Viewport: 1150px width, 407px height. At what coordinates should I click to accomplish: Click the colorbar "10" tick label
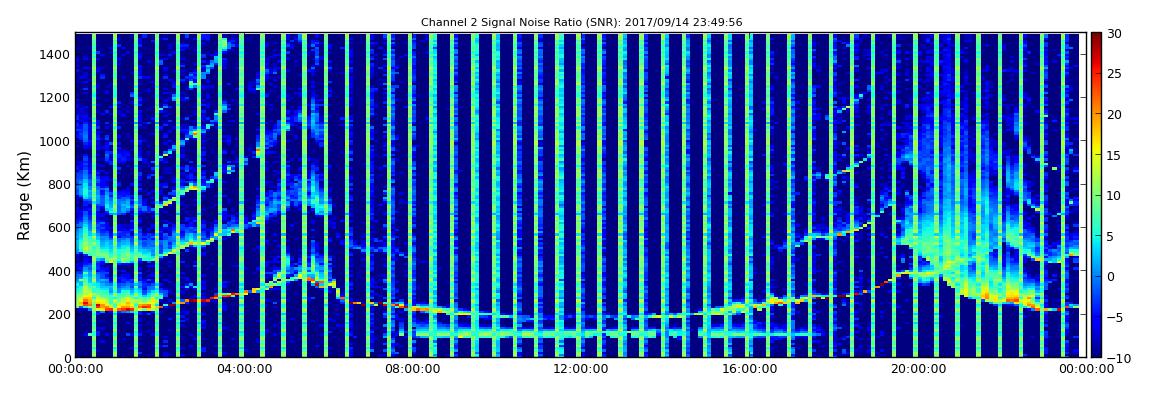point(1115,195)
